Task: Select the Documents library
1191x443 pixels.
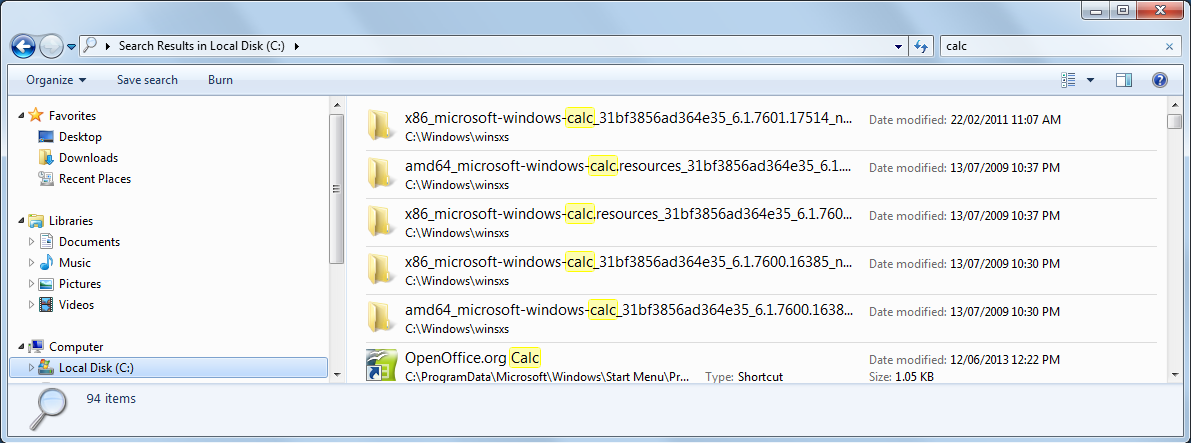Action: 90,242
